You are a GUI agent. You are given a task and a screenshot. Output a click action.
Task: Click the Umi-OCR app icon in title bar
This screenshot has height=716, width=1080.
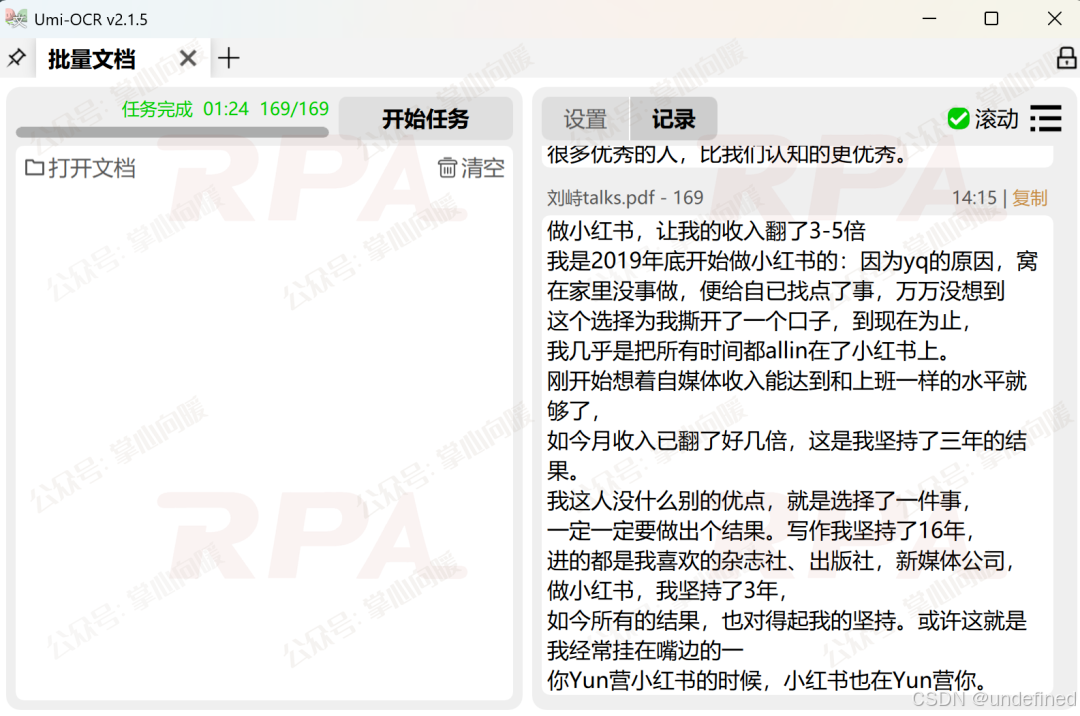16,19
